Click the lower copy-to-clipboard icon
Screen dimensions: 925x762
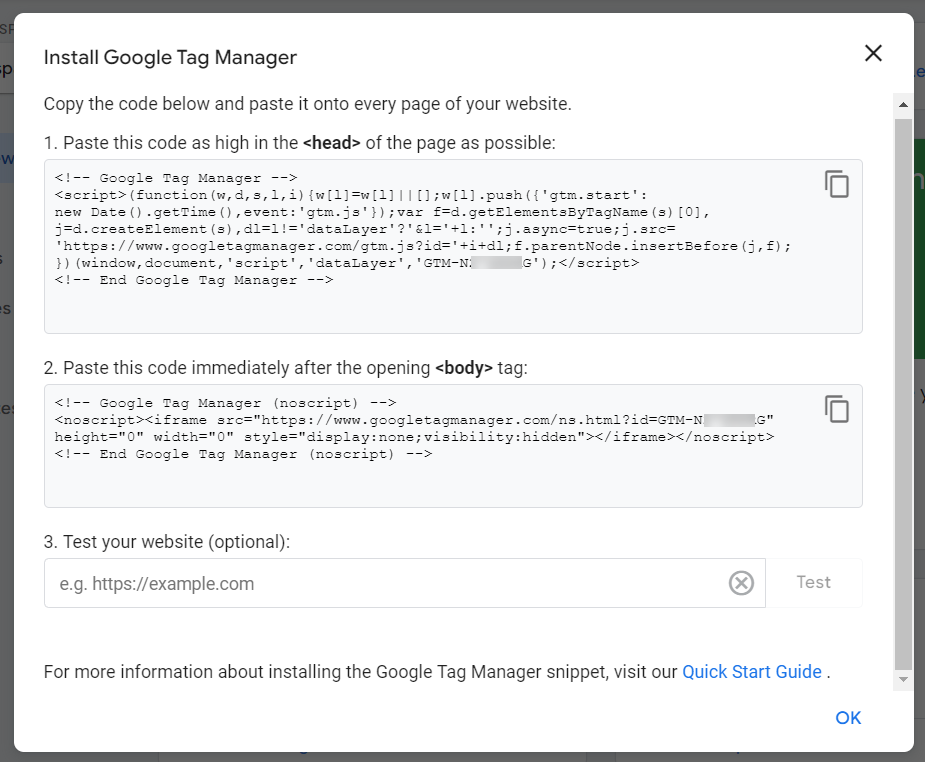pyautogui.click(x=837, y=409)
